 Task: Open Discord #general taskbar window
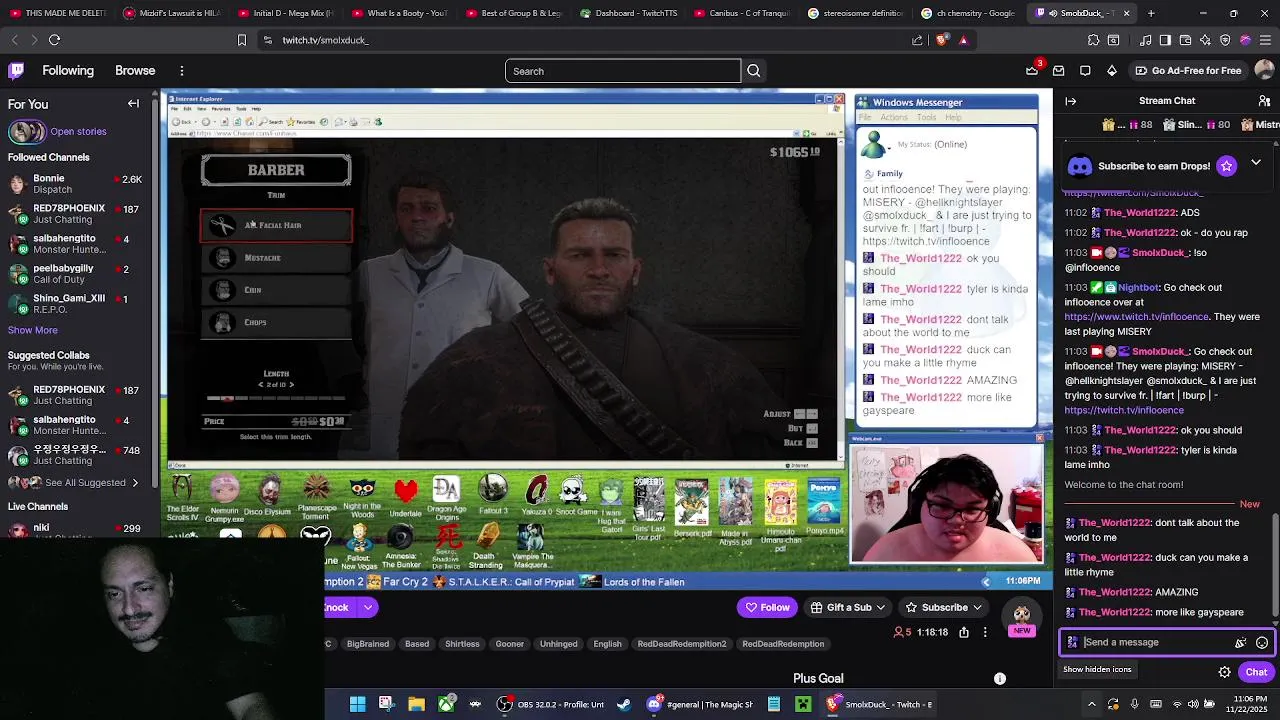[x=699, y=704]
